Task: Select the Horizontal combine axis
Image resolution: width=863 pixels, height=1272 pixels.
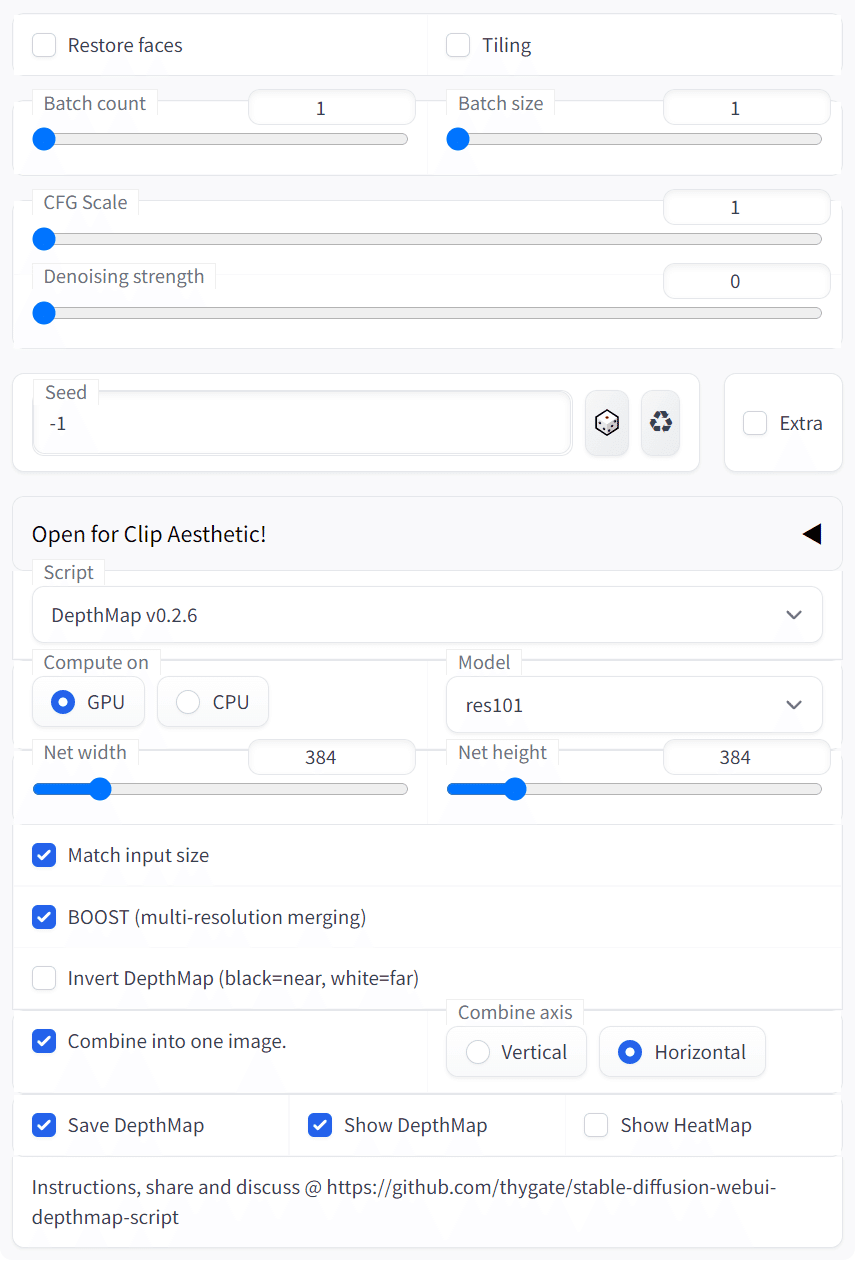Action: click(630, 1052)
